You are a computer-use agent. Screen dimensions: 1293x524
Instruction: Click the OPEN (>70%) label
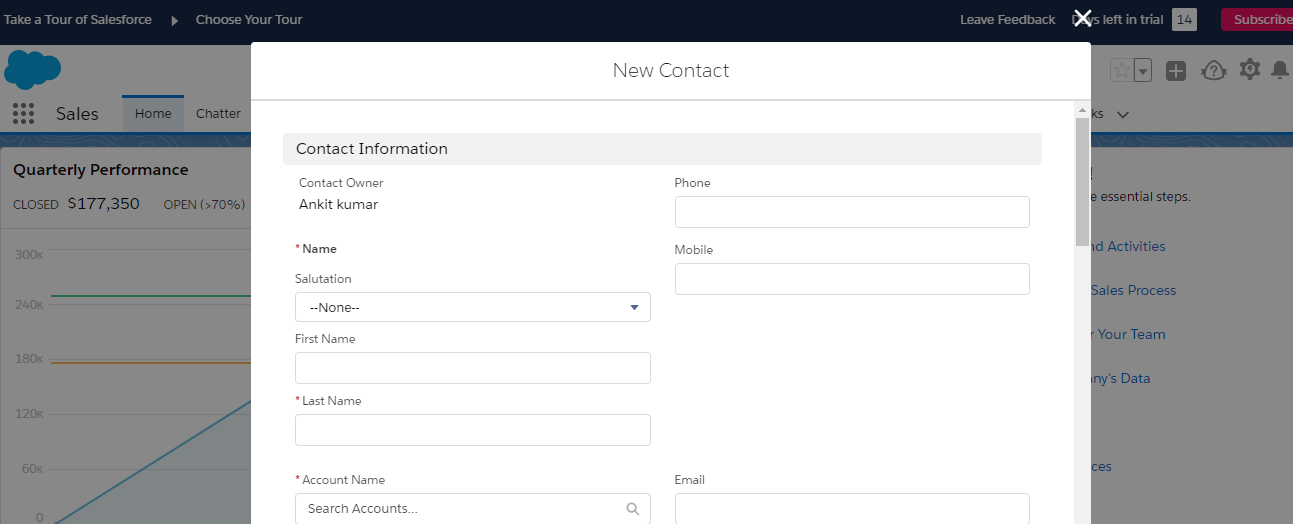tap(204, 205)
